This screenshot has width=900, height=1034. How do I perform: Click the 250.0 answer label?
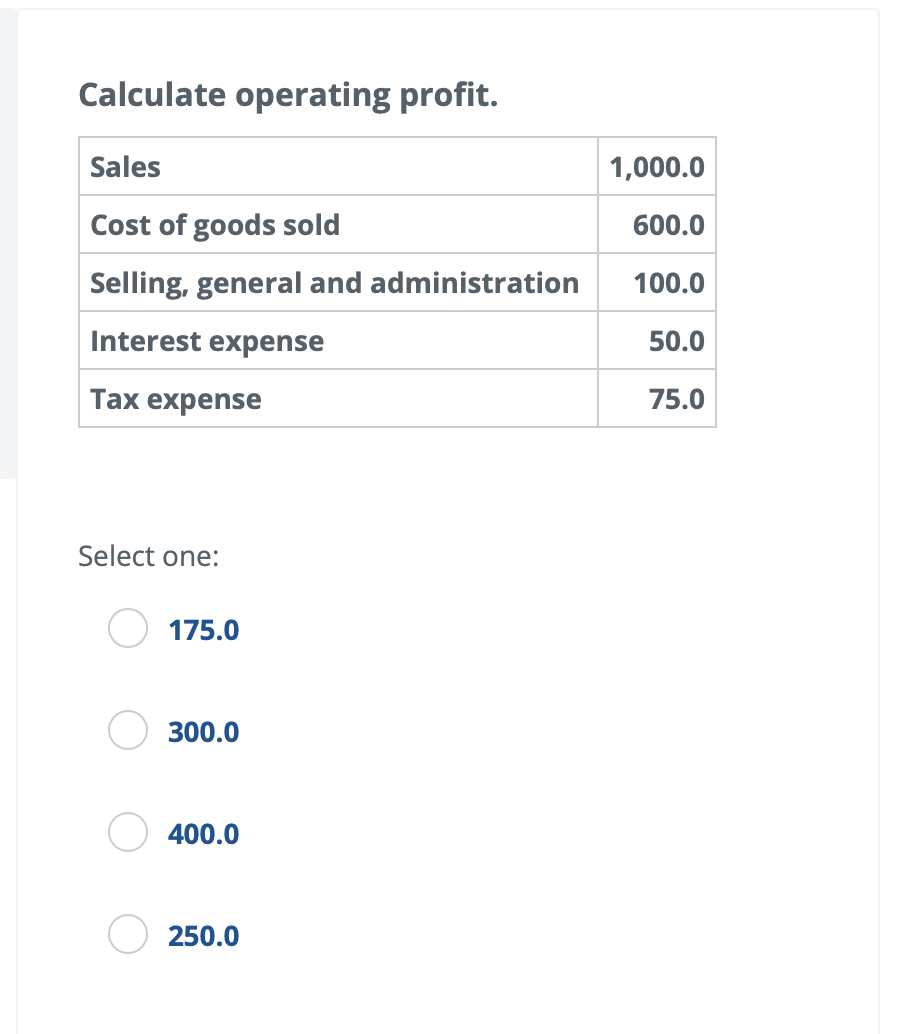[x=203, y=935]
